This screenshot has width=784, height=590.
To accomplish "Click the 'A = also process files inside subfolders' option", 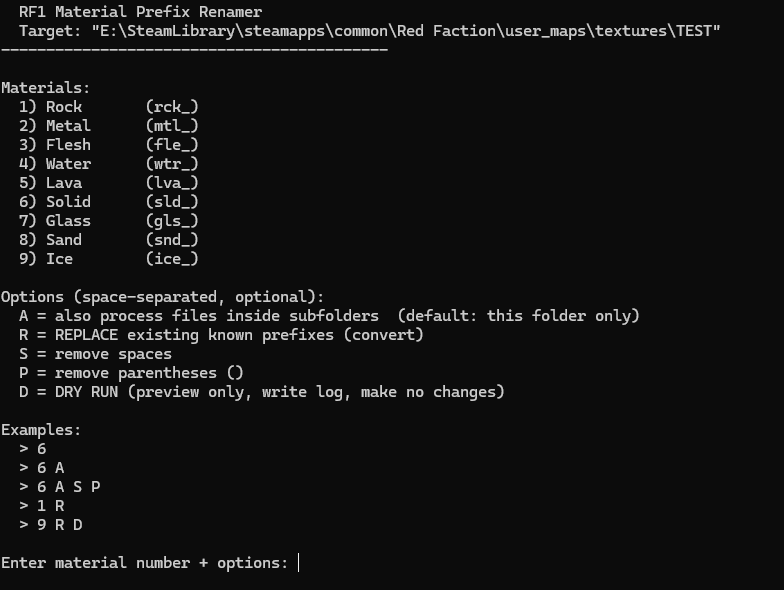I will coord(198,316).
